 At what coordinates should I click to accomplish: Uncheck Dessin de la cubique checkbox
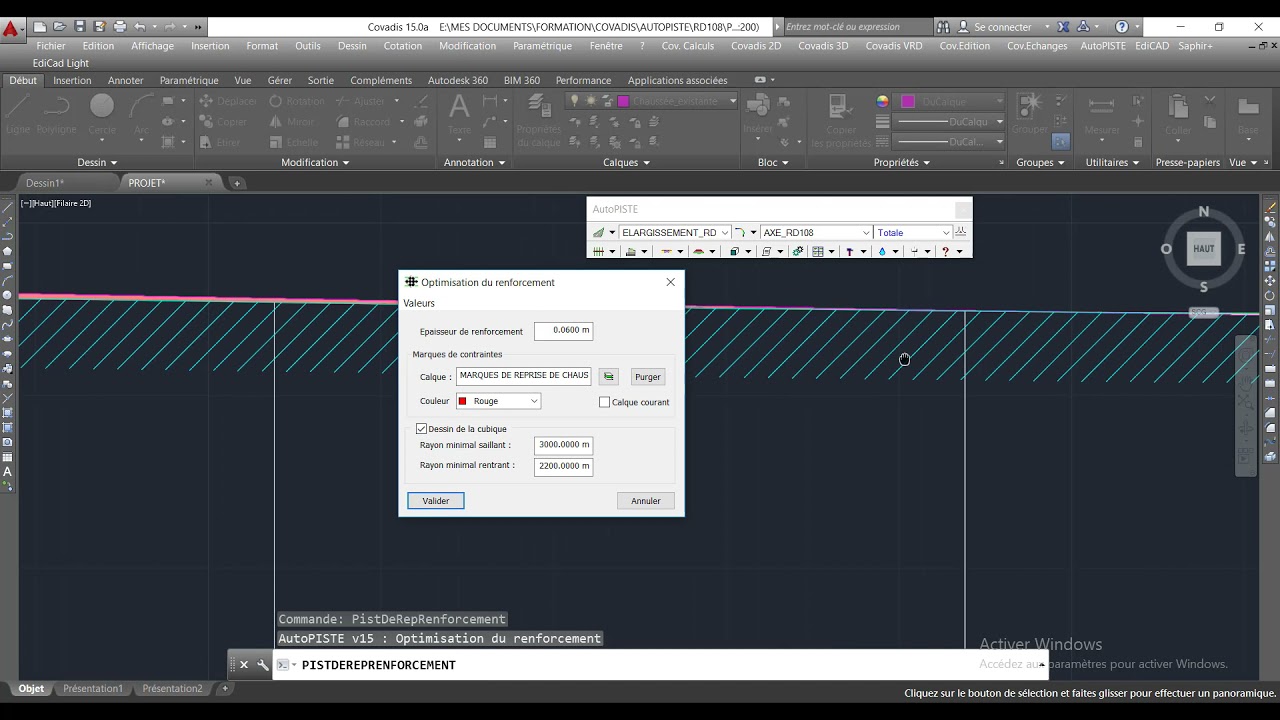coord(421,429)
